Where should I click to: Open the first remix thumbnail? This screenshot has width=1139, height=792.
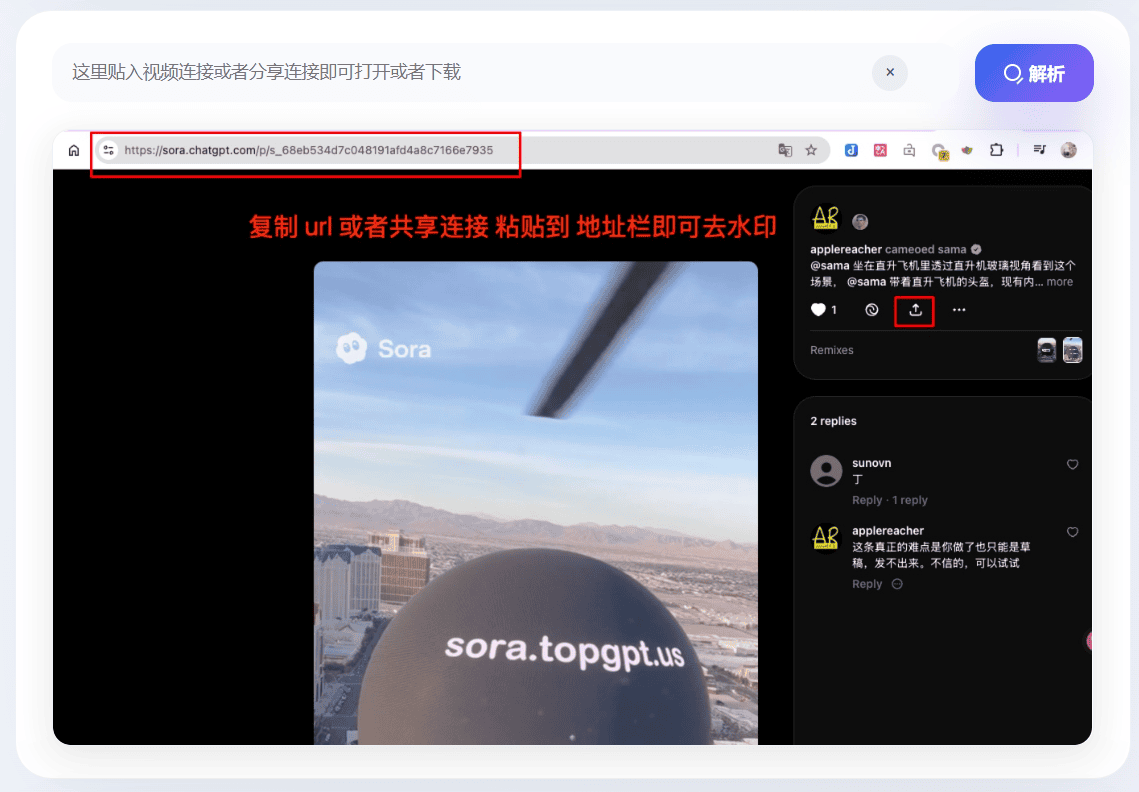pyautogui.click(x=1047, y=350)
